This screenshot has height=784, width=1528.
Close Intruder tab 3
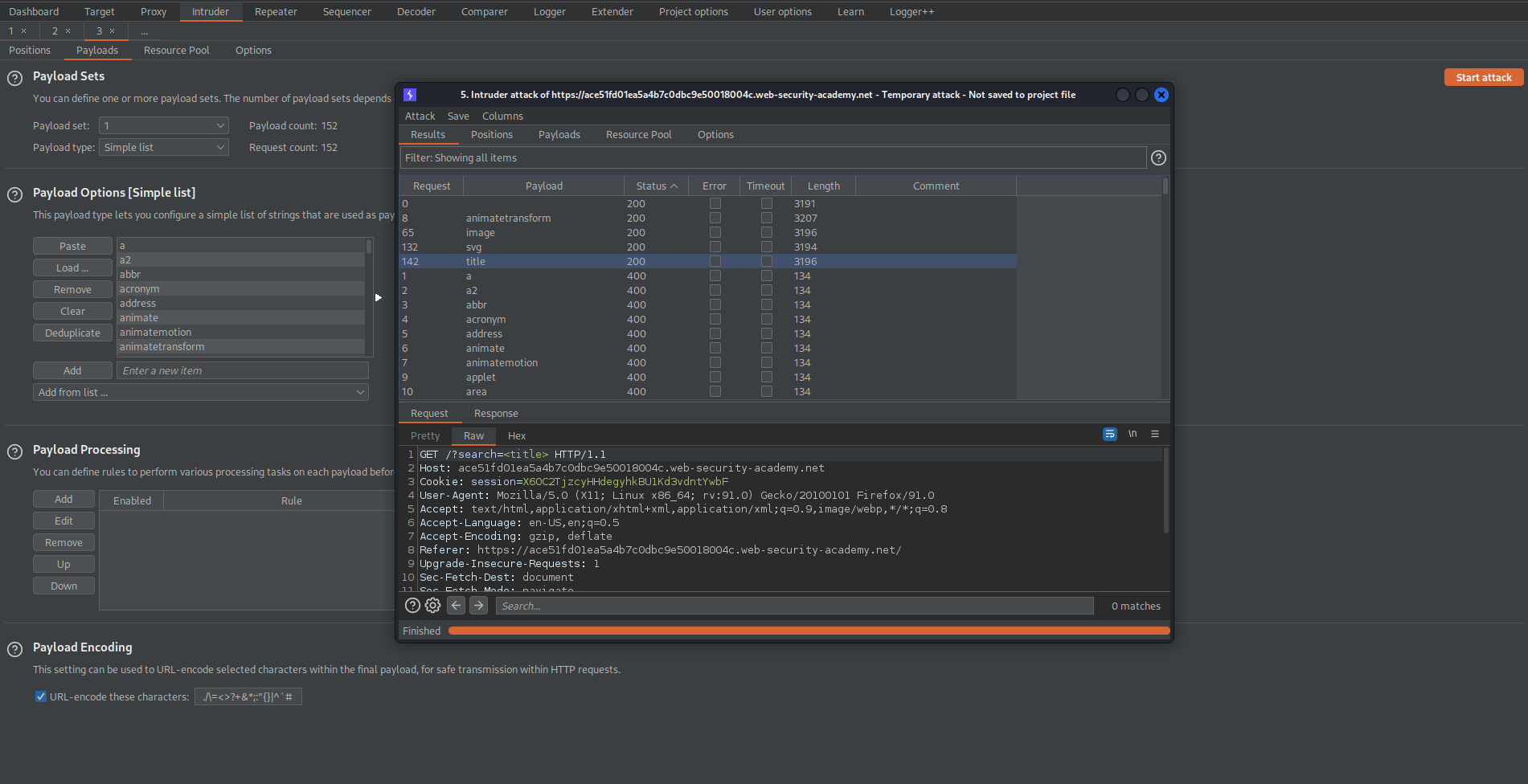(x=112, y=31)
